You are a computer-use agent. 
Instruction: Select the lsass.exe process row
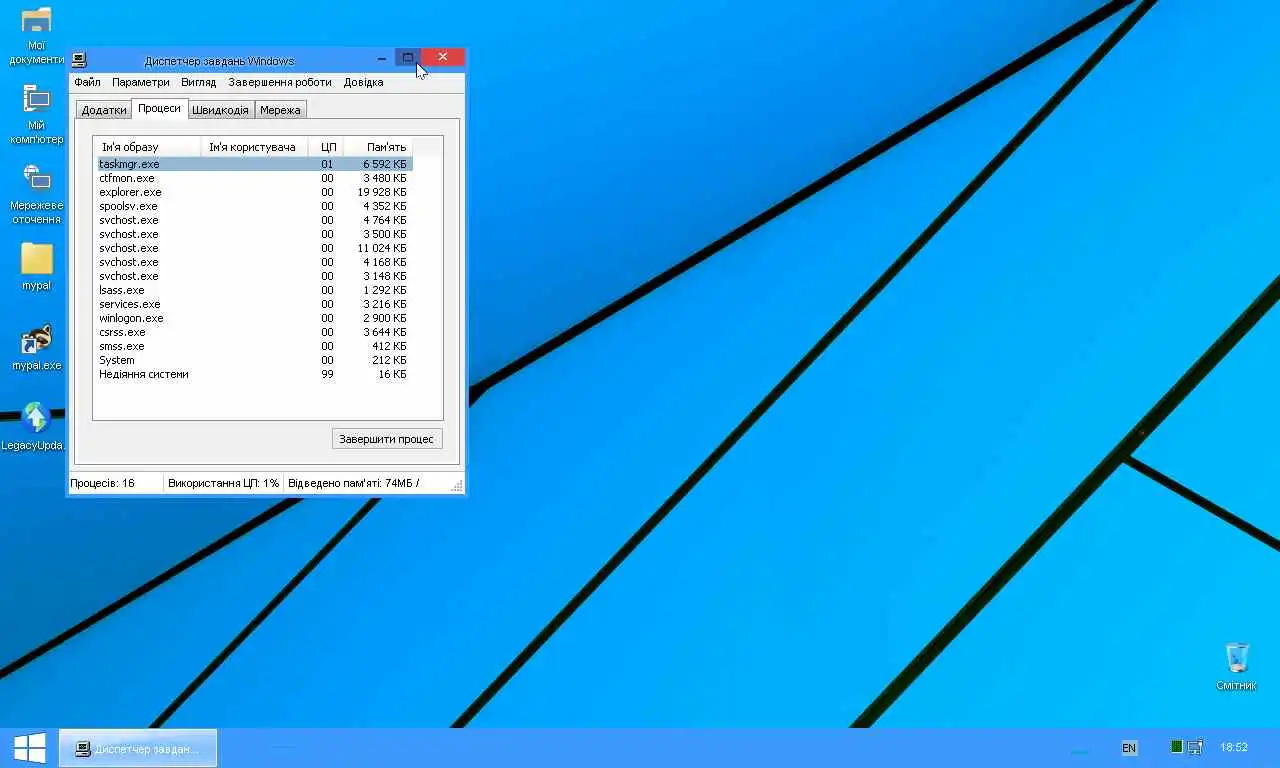254,290
